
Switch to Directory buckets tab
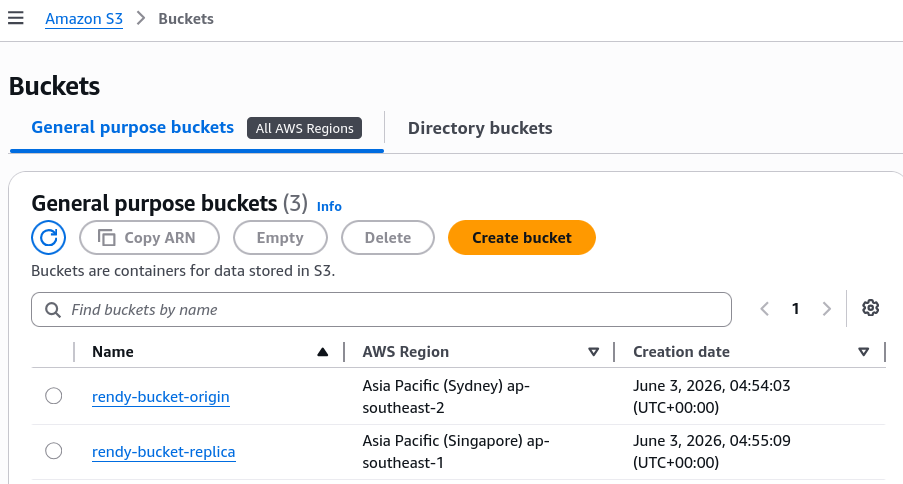[480, 128]
